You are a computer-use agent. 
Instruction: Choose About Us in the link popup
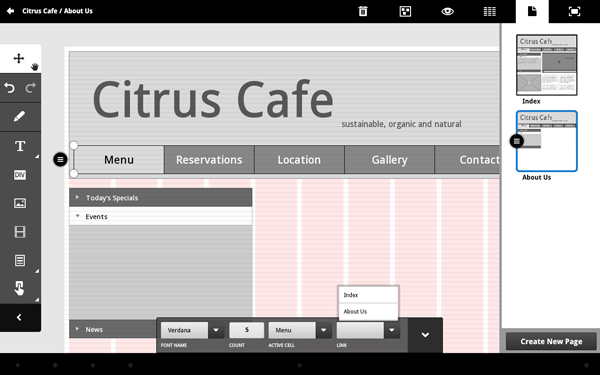[x=368, y=311]
